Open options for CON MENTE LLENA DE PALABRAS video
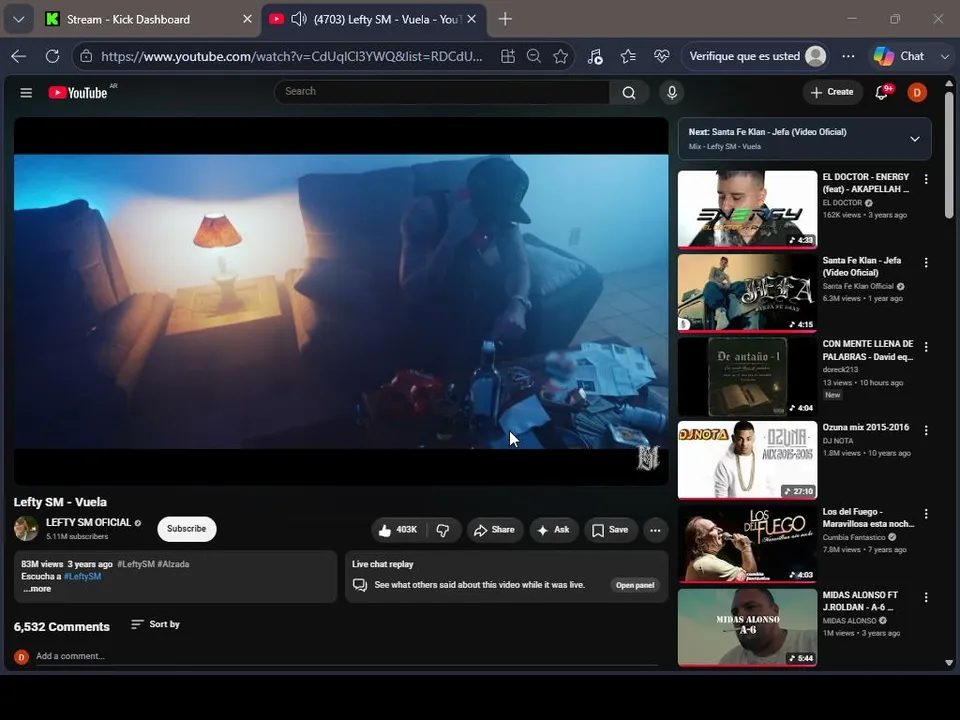960x720 pixels. (x=926, y=347)
